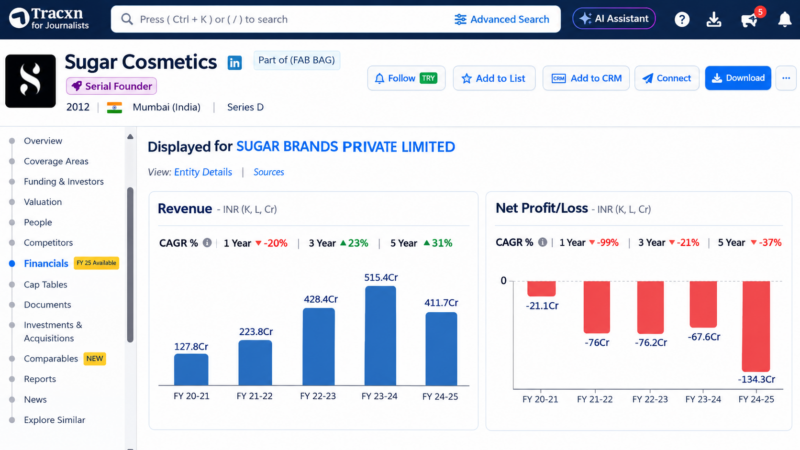Open the downloads tray icon in the header
This screenshot has width=800, height=450.
(x=714, y=19)
